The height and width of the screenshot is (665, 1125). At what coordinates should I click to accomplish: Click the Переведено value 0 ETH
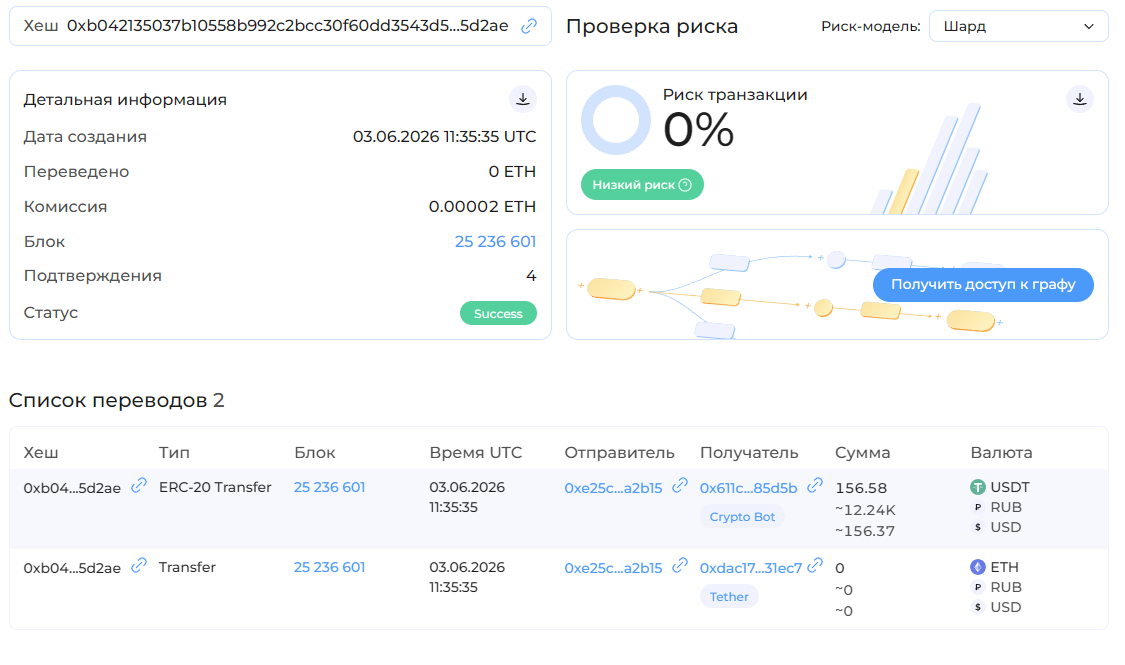point(512,171)
